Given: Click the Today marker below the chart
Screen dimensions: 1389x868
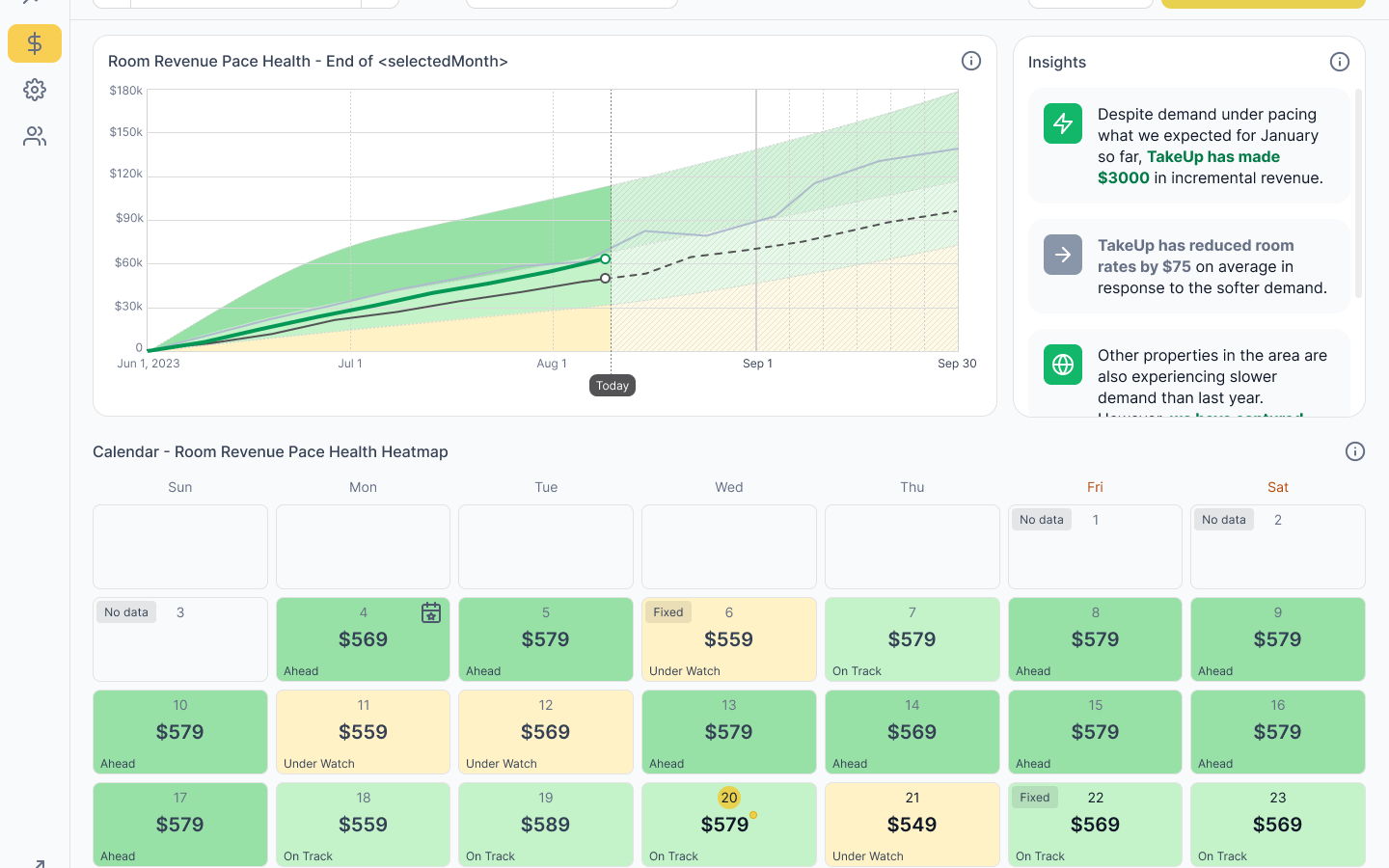Looking at the screenshot, I should click(612, 386).
